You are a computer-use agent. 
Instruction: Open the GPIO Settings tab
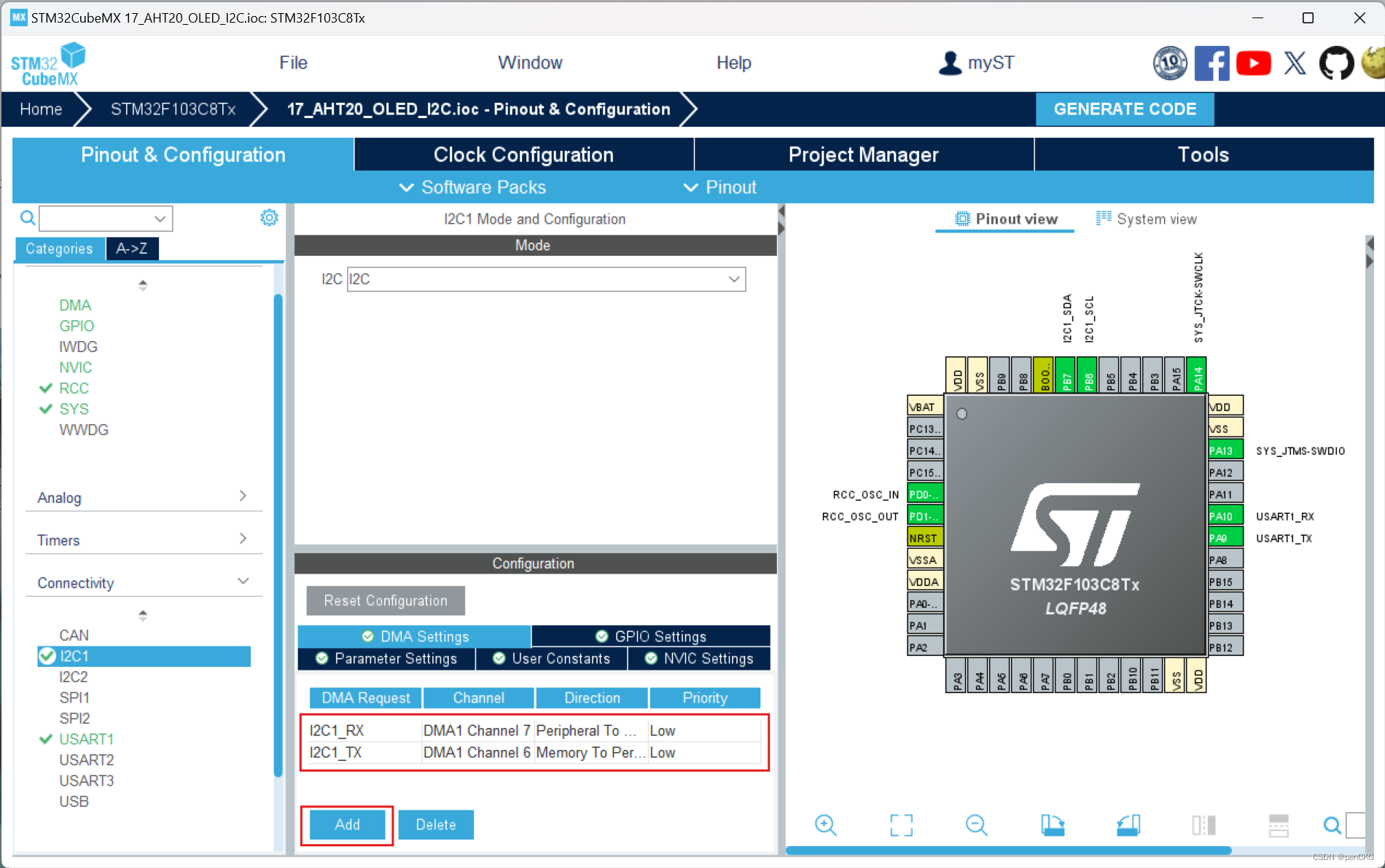pyautogui.click(x=651, y=636)
